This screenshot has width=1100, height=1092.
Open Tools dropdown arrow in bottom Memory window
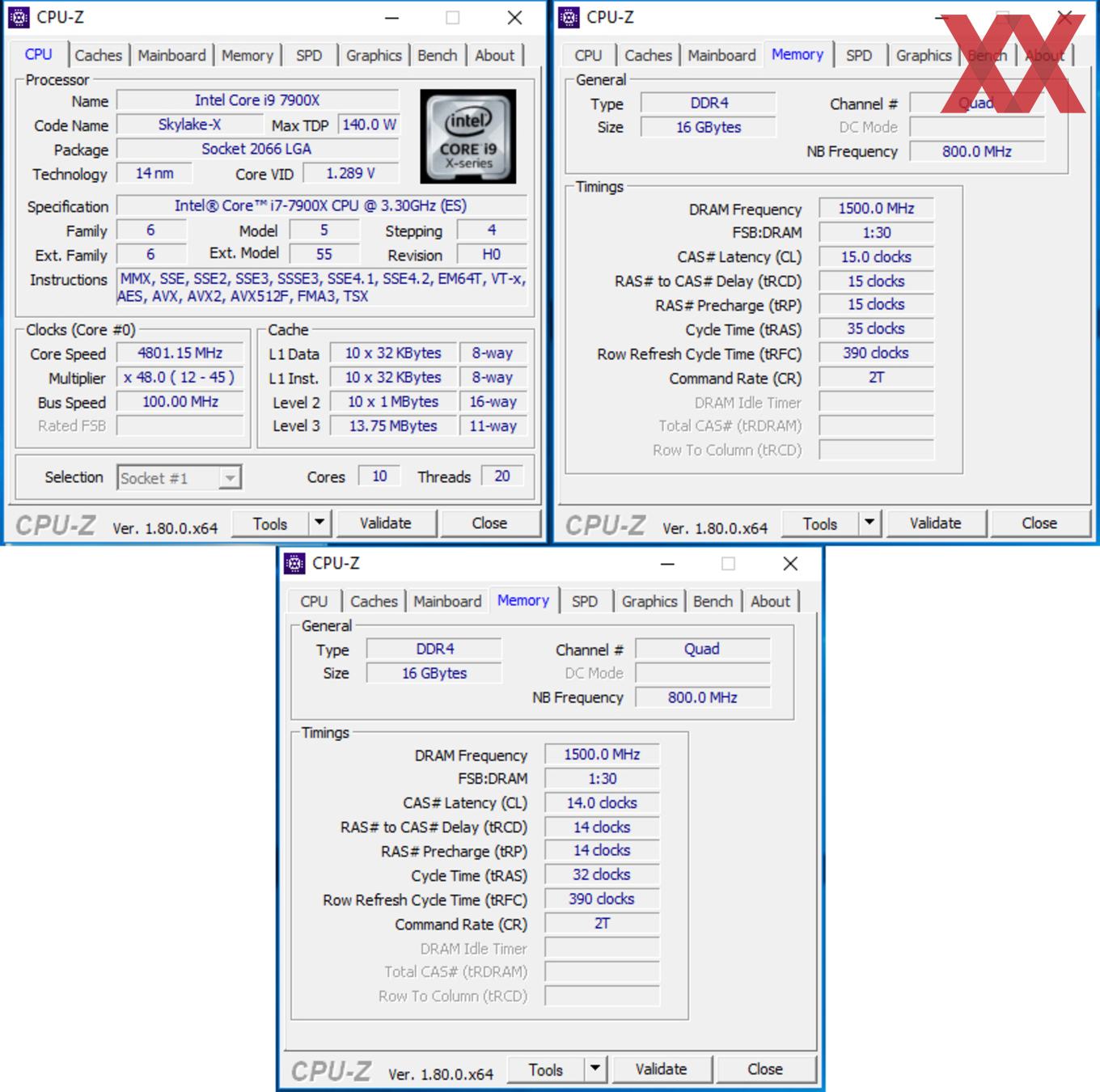click(x=595, y=1069)
